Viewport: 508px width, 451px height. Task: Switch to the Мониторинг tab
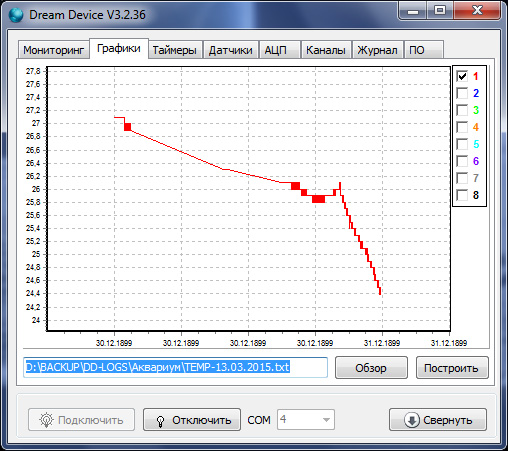54,50
